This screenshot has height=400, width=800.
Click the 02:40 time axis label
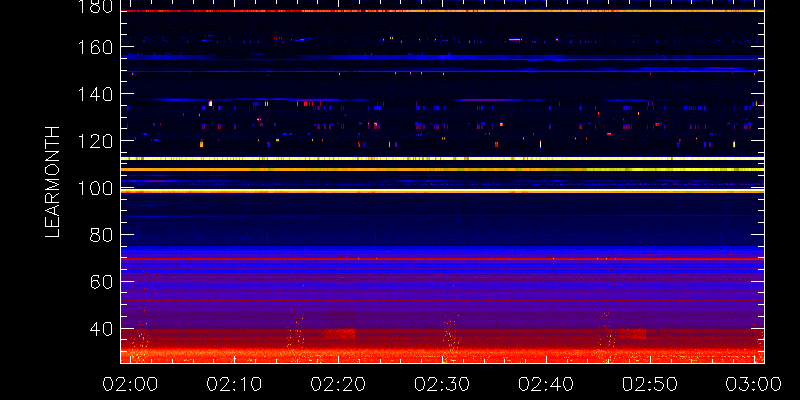(x=546, y=384)
